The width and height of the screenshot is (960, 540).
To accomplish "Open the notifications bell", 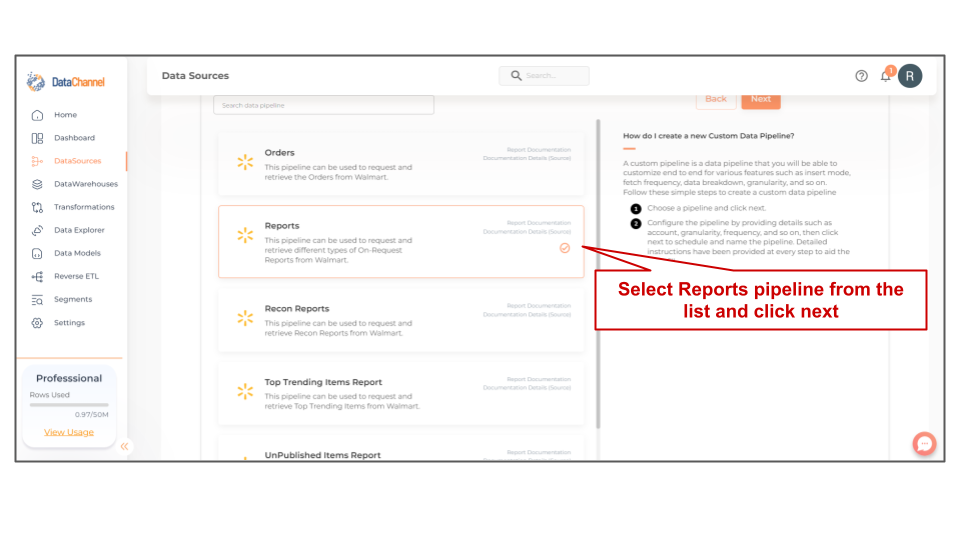I will [x=886, y=75].
